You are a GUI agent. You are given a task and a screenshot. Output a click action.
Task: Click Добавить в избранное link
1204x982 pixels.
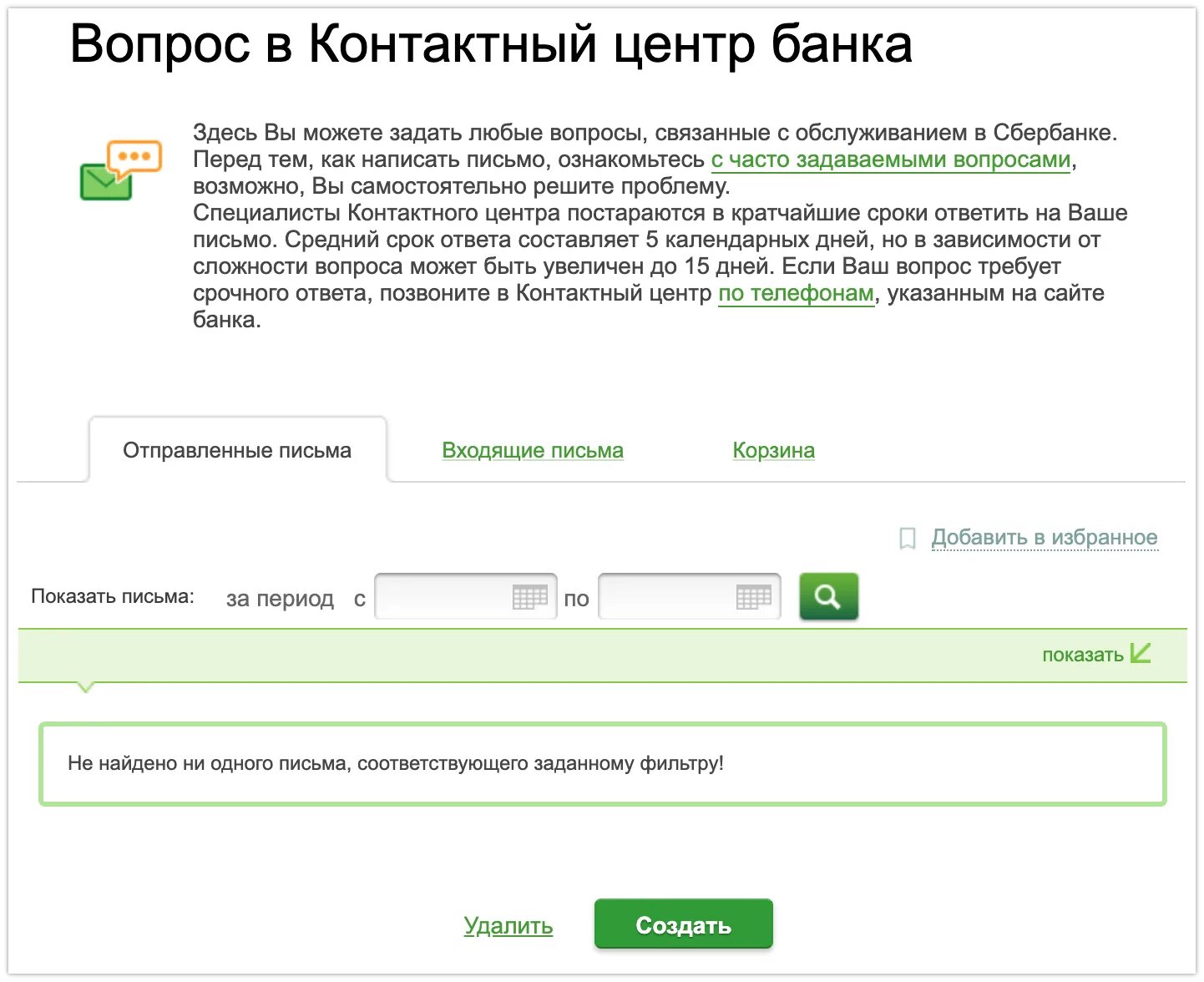pyautogui.click(x=1045, y=538)
